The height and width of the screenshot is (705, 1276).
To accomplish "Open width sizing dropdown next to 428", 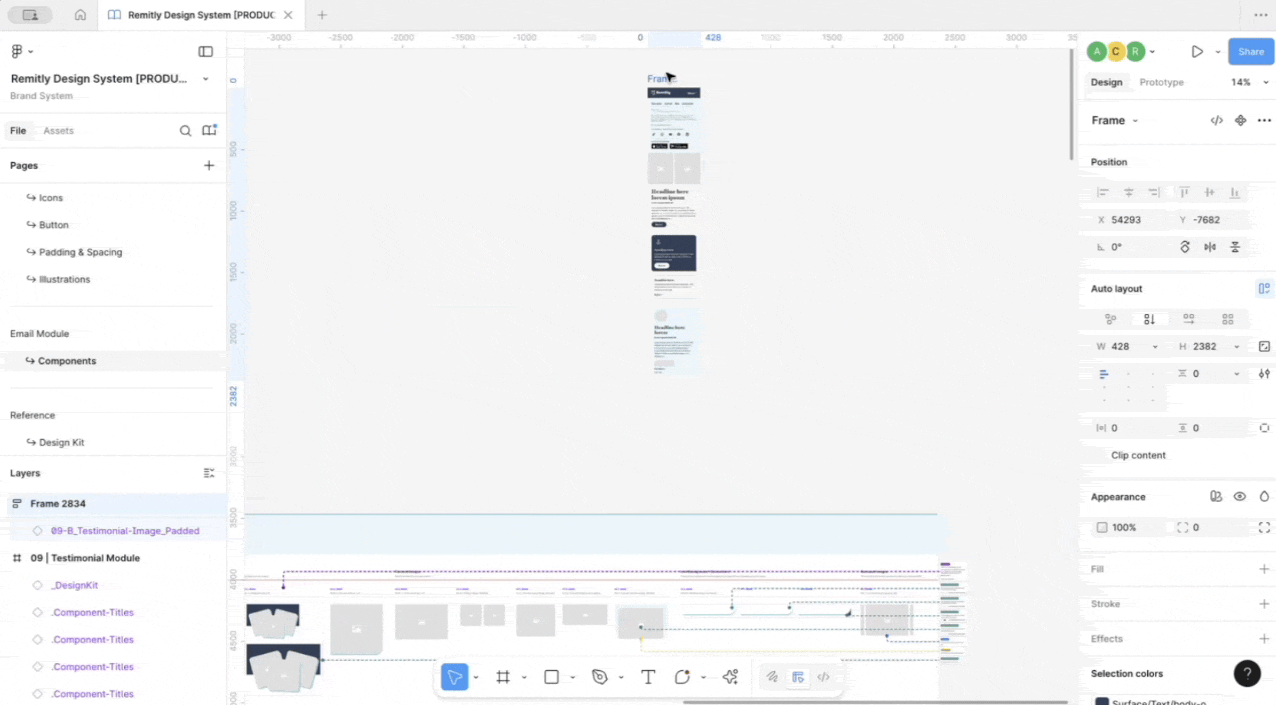I will click(x=1155, y=347).
